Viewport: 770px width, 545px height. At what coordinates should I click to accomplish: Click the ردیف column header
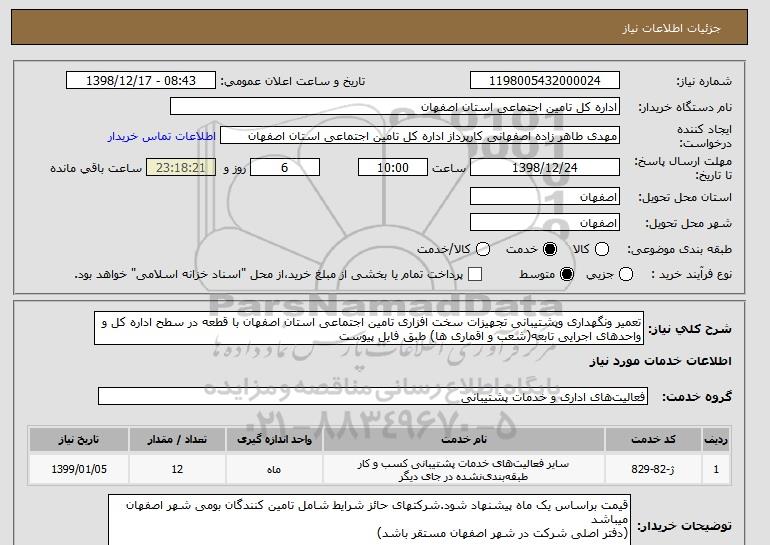tap(715, 439)
